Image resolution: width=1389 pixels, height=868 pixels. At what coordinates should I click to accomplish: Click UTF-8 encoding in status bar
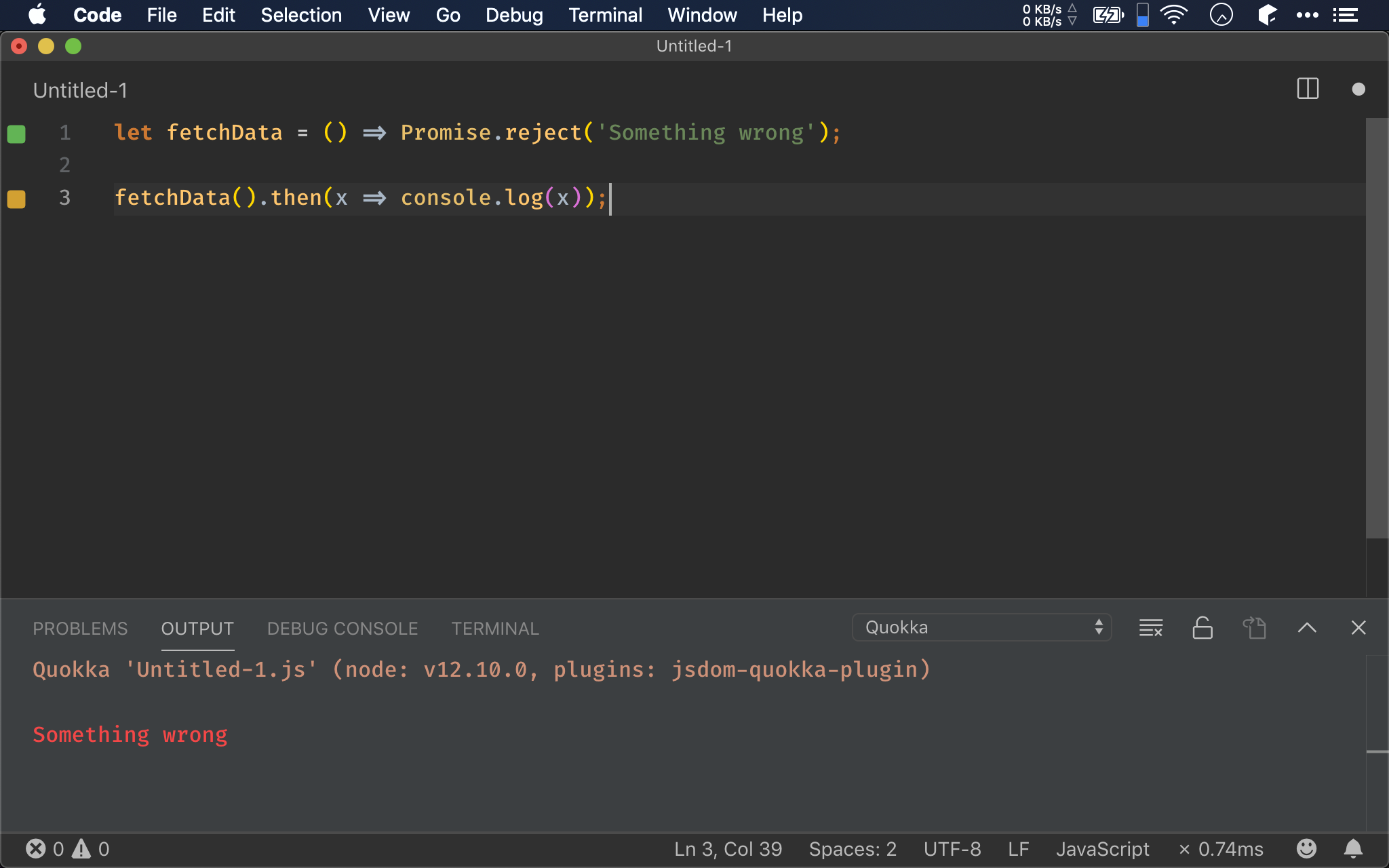[952, 848]
